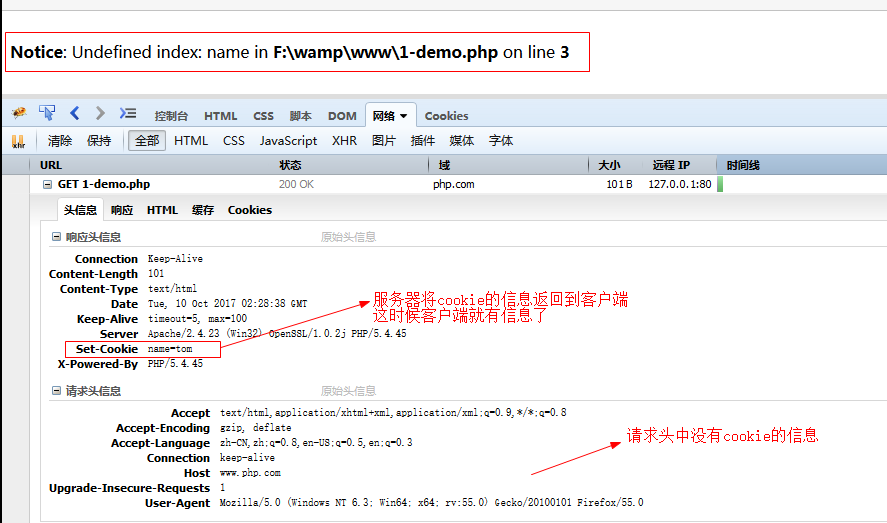The image size is (887, 523).
Task: Open the top-level Cookies panel tab
Action: point(446,116)
